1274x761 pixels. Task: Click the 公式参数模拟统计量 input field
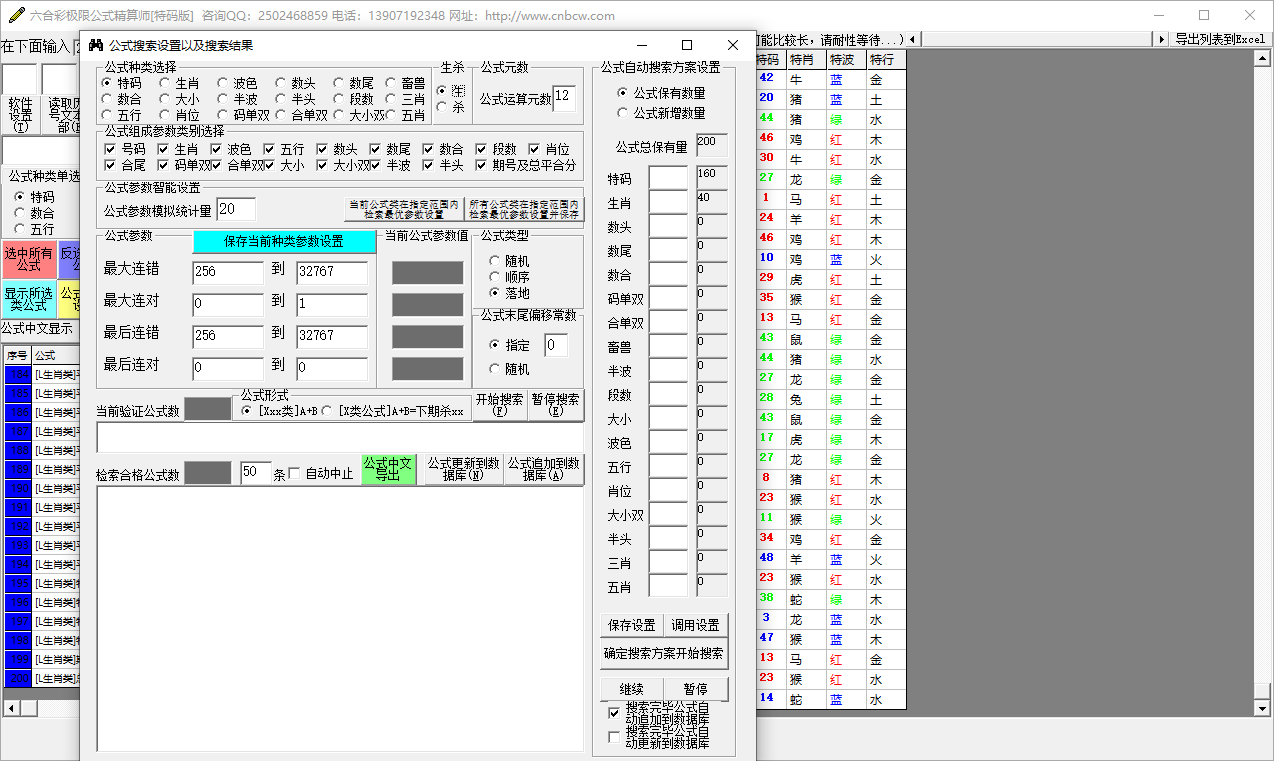[x=236, y=209]
